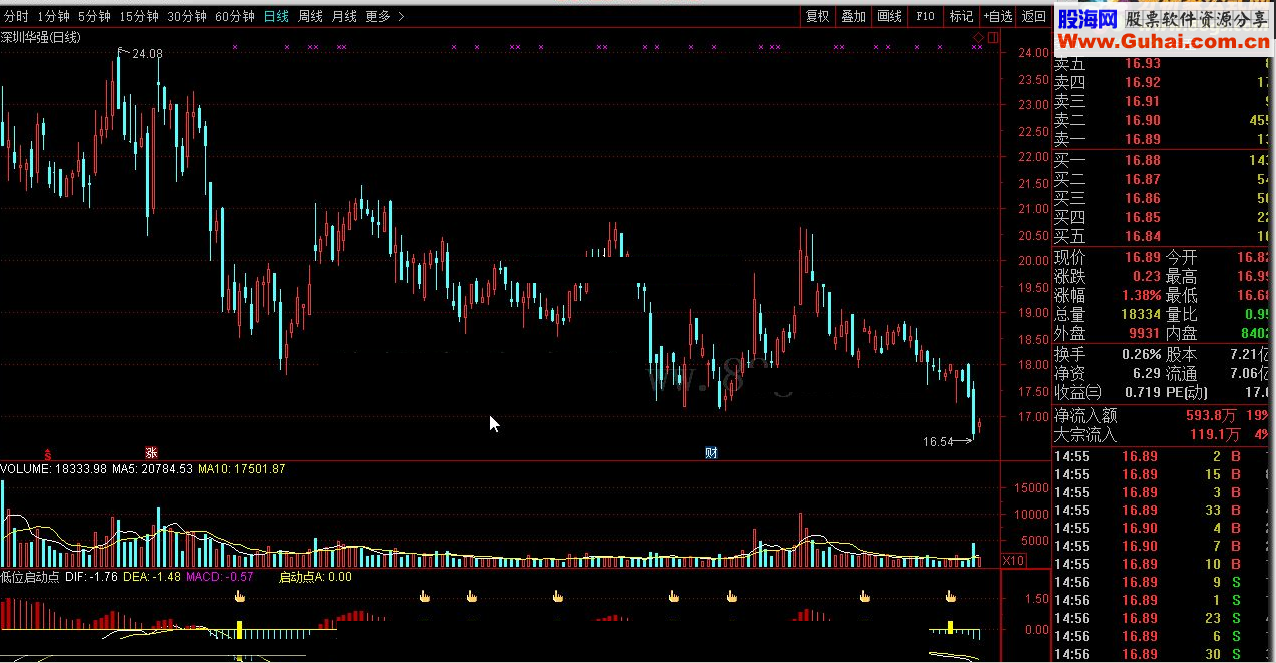1276x663 pixels.
Task: Click the 现价 value 16.89
Action: click(x=1143, y=258)
